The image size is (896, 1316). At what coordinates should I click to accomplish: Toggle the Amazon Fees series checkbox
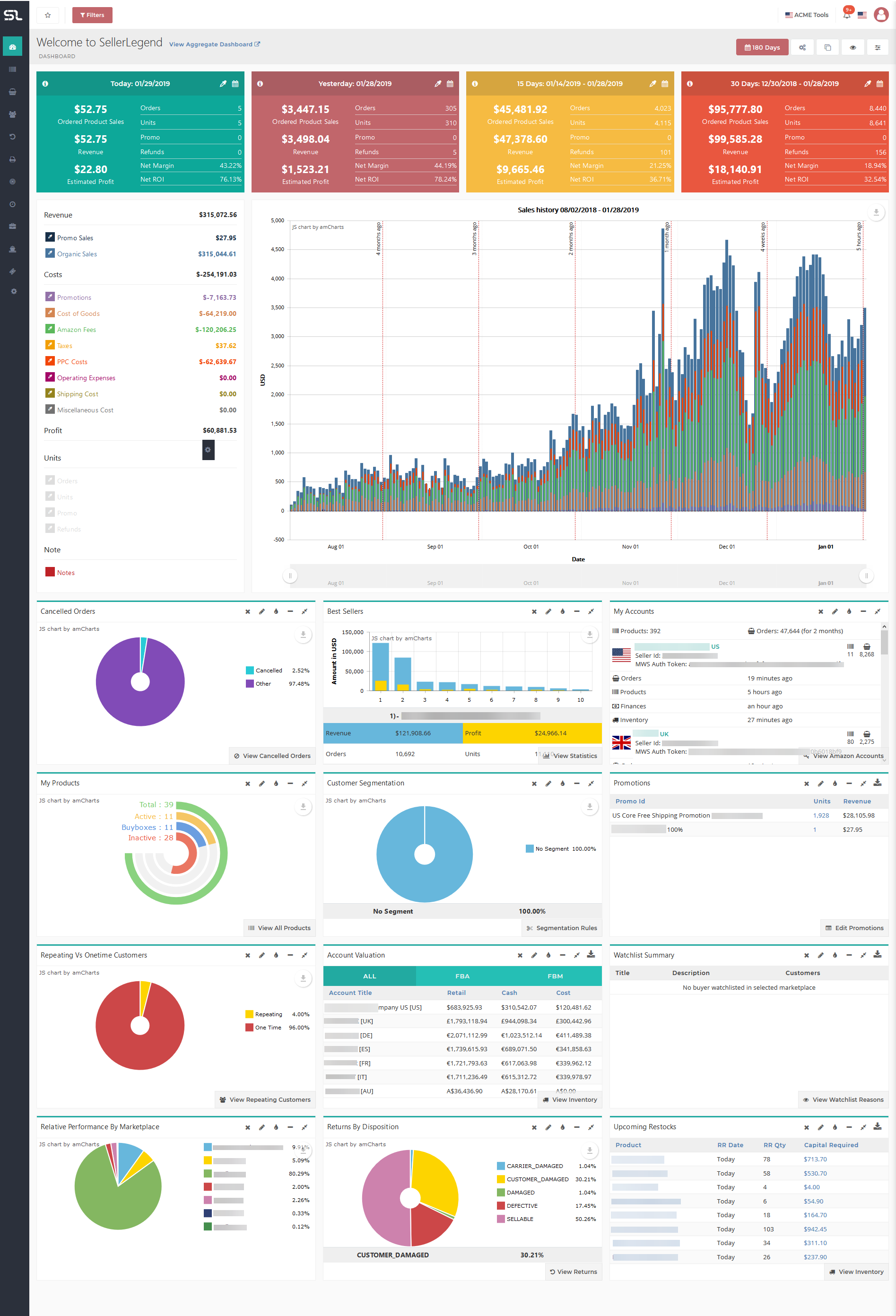(x=50, y=329)
